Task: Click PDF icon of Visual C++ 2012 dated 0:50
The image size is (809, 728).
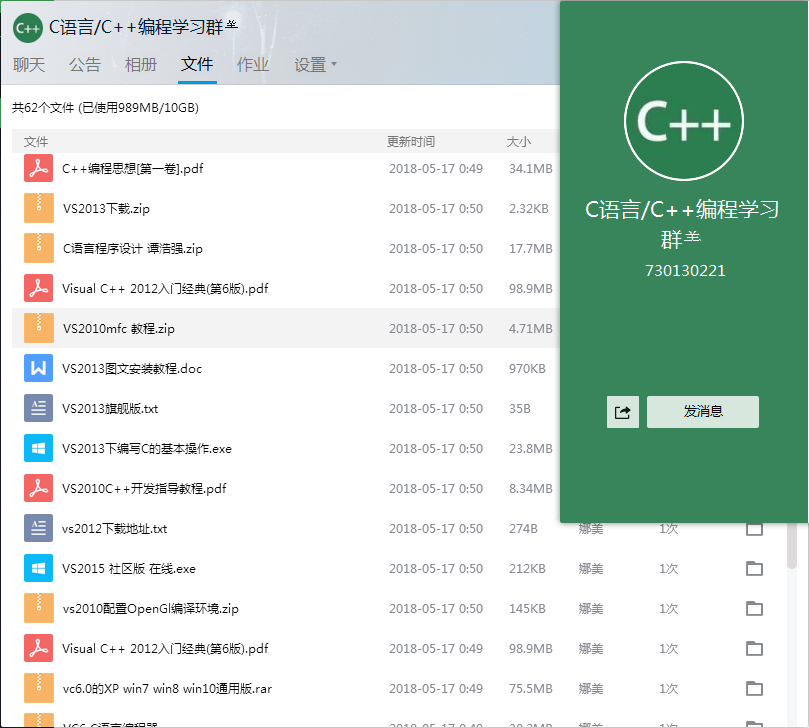Action: click(x=39, y=288)
